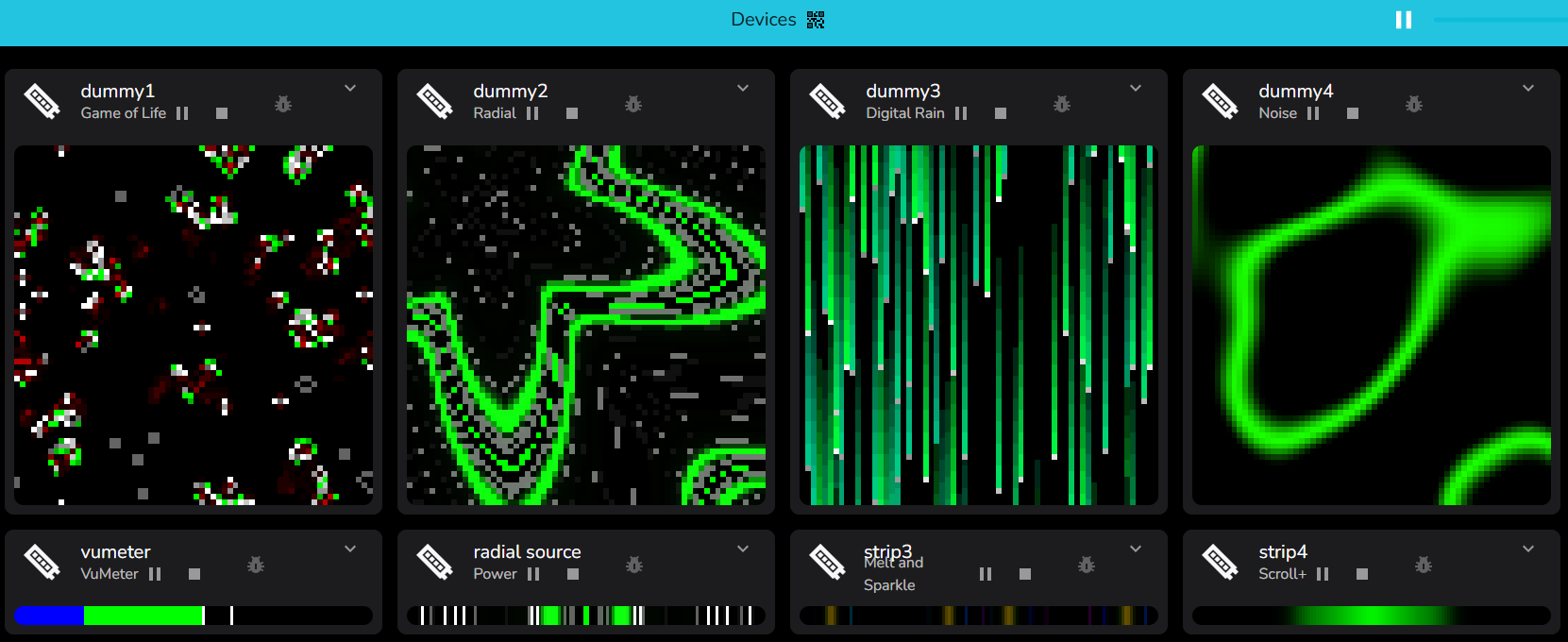Viewport: 1568px width, 642px height.
Task: Click the bug icon on dummy3 card
Action: click(x=1062, y=104)
